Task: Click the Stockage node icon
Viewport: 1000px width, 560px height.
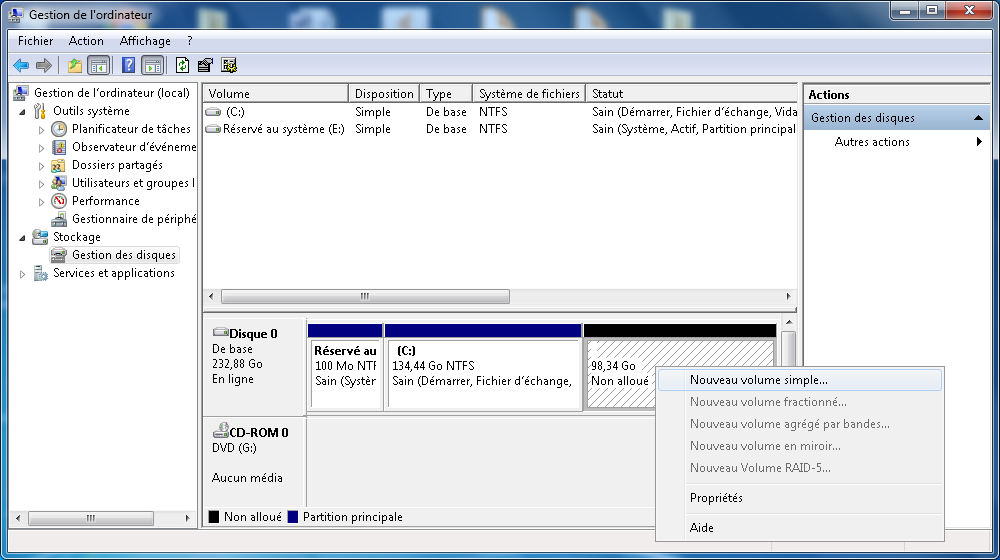Action: coord(40,237)
